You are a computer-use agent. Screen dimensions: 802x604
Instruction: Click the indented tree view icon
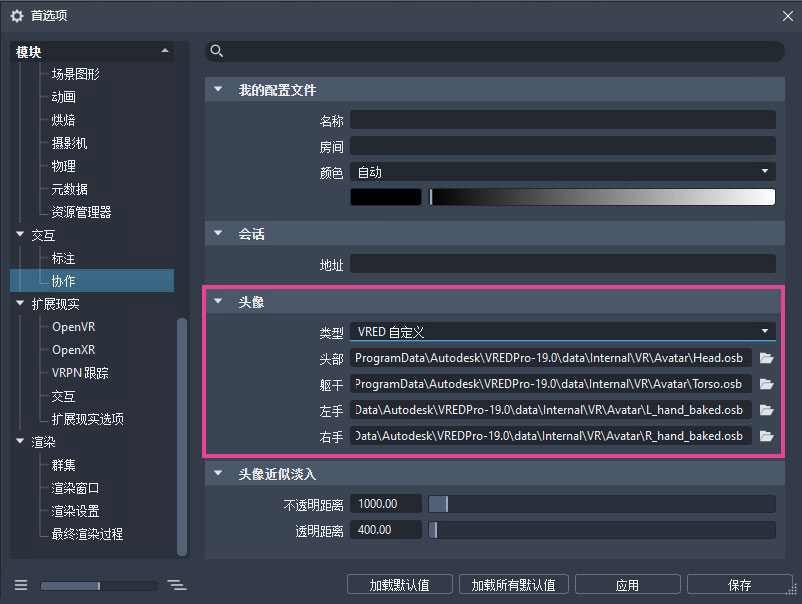[177, 585]
